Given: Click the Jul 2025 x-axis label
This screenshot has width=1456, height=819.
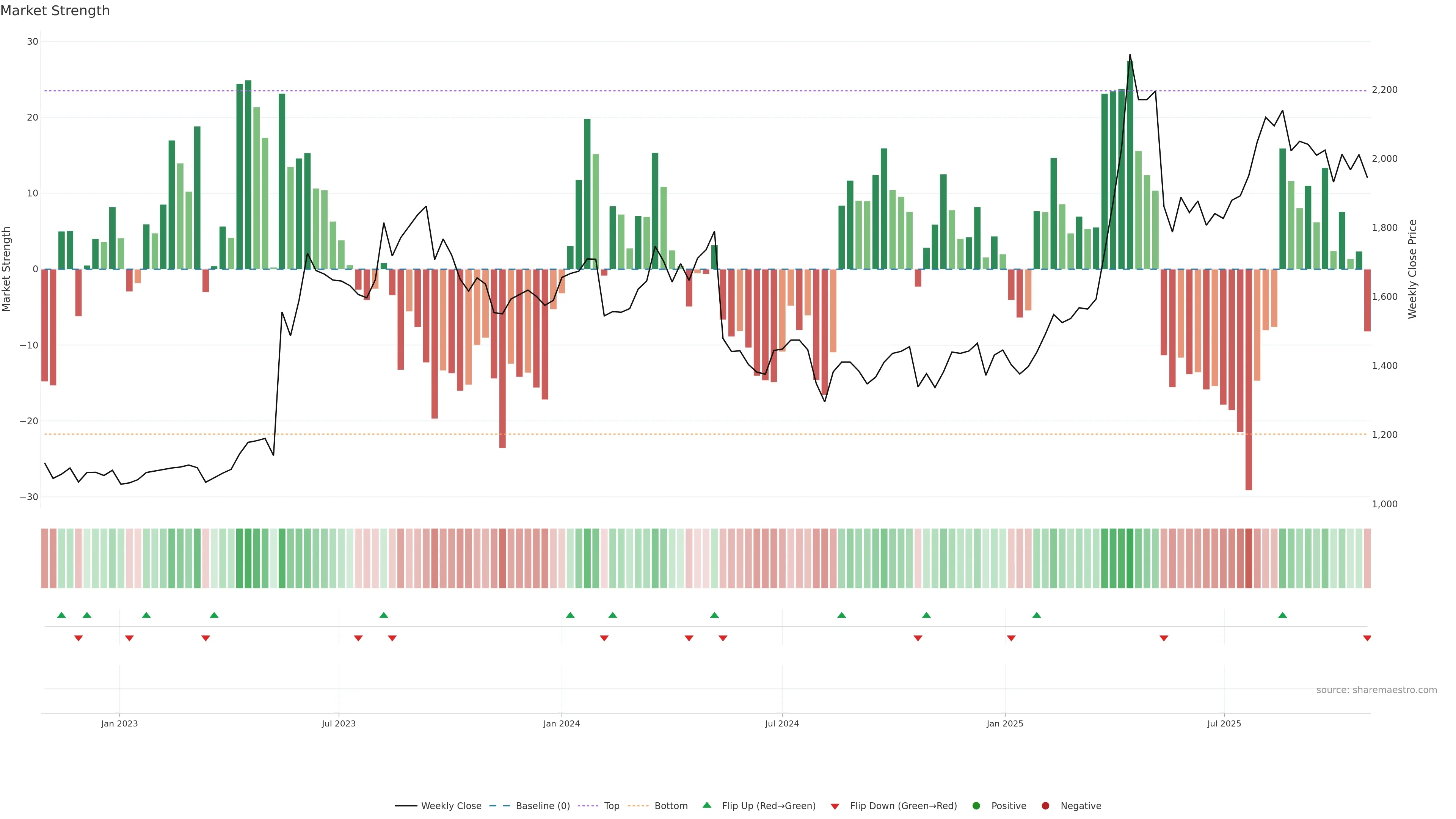Looking at the screenshot, I should (x=1224, y=723).
